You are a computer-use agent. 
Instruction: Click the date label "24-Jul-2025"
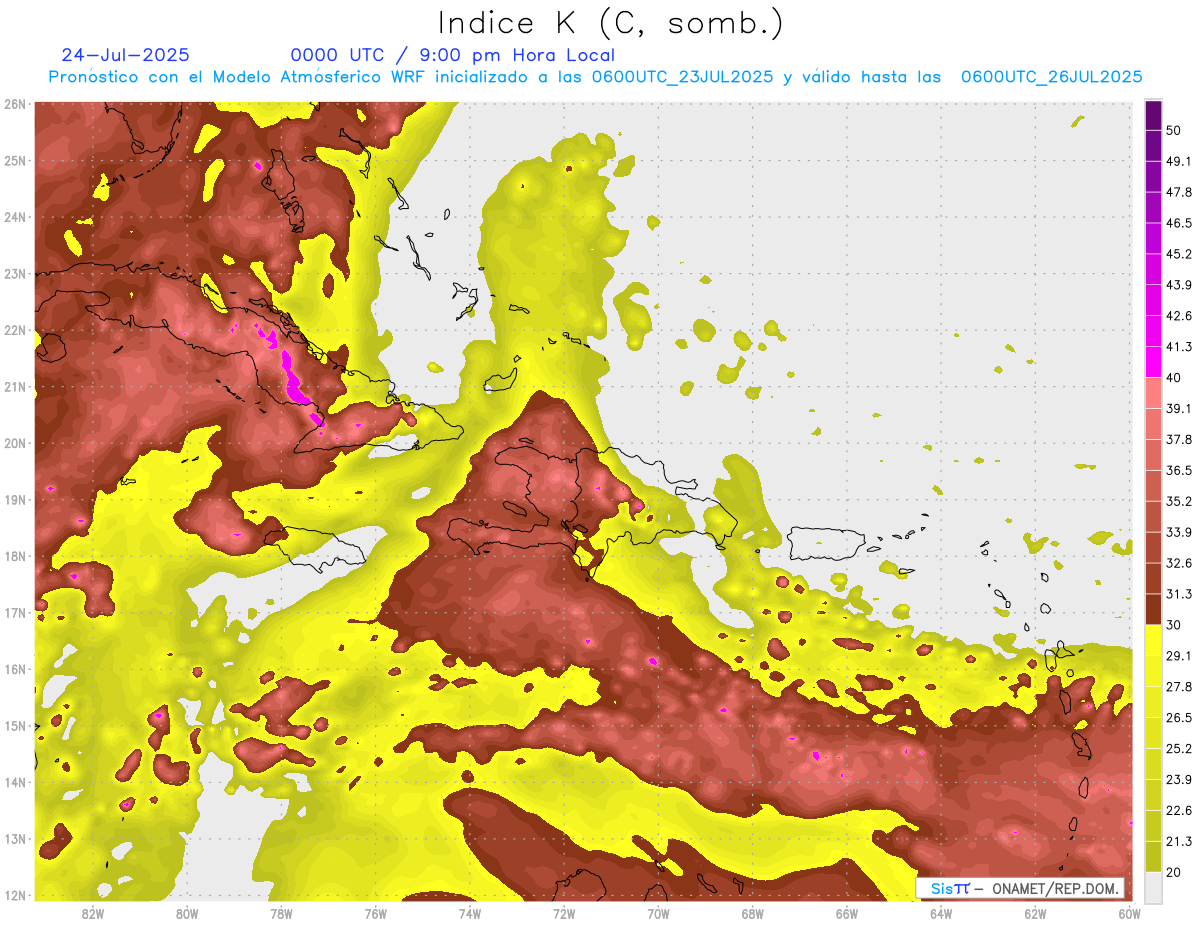tap(125, 55)
